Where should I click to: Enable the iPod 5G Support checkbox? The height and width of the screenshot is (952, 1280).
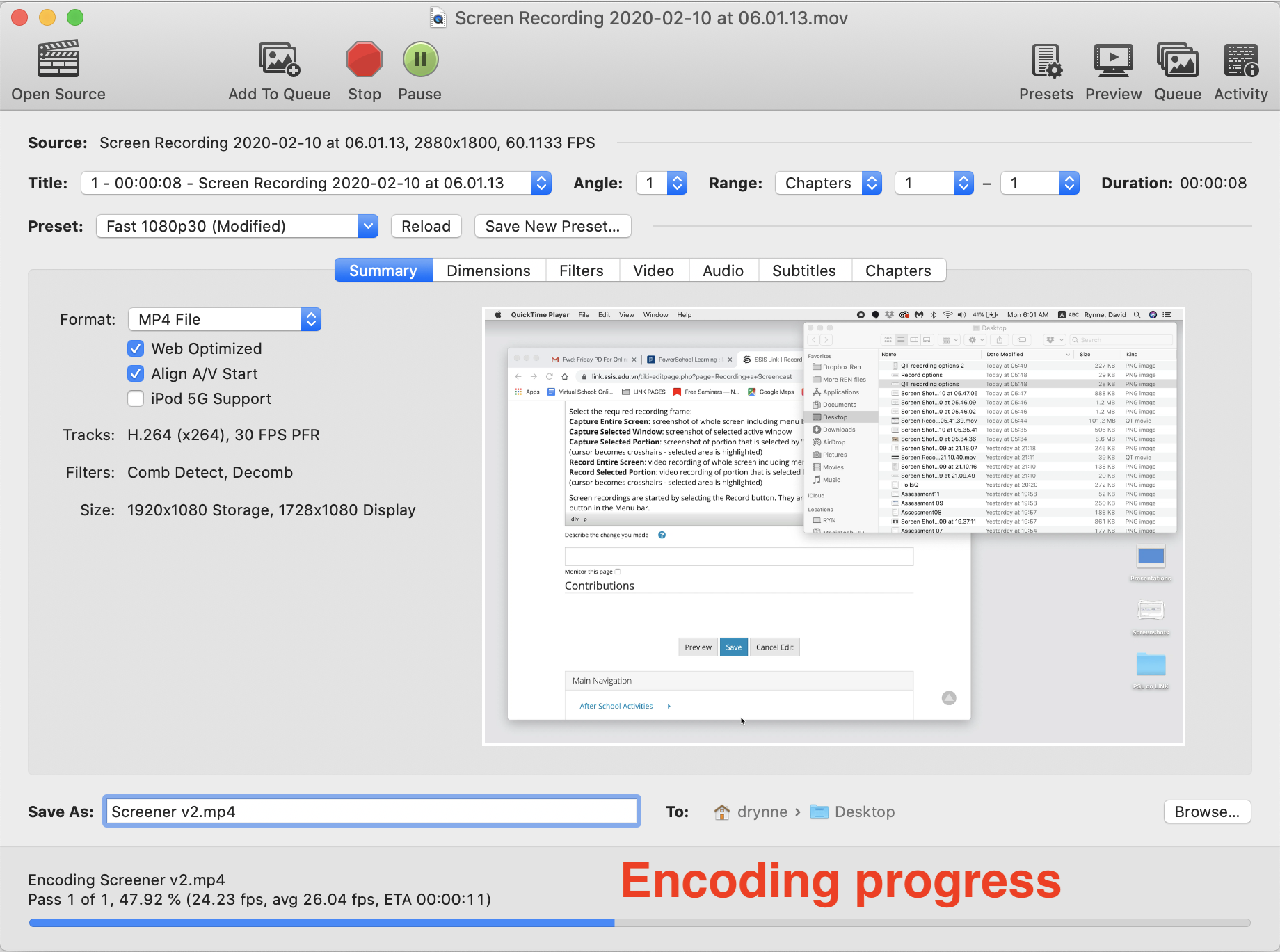coord(136,399)
